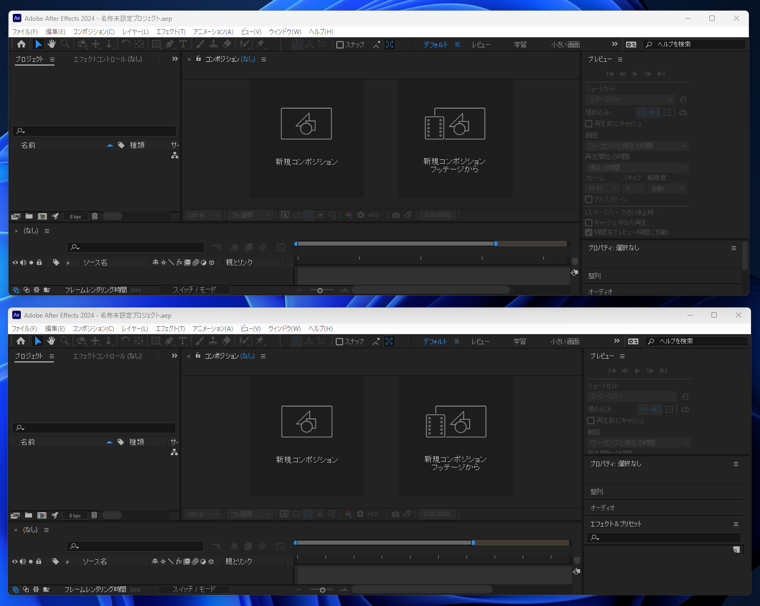This screenshot has height=606, width=760.
Task: Click the Switches / Modes button in the lower timeline
Action: coord(194,589)
